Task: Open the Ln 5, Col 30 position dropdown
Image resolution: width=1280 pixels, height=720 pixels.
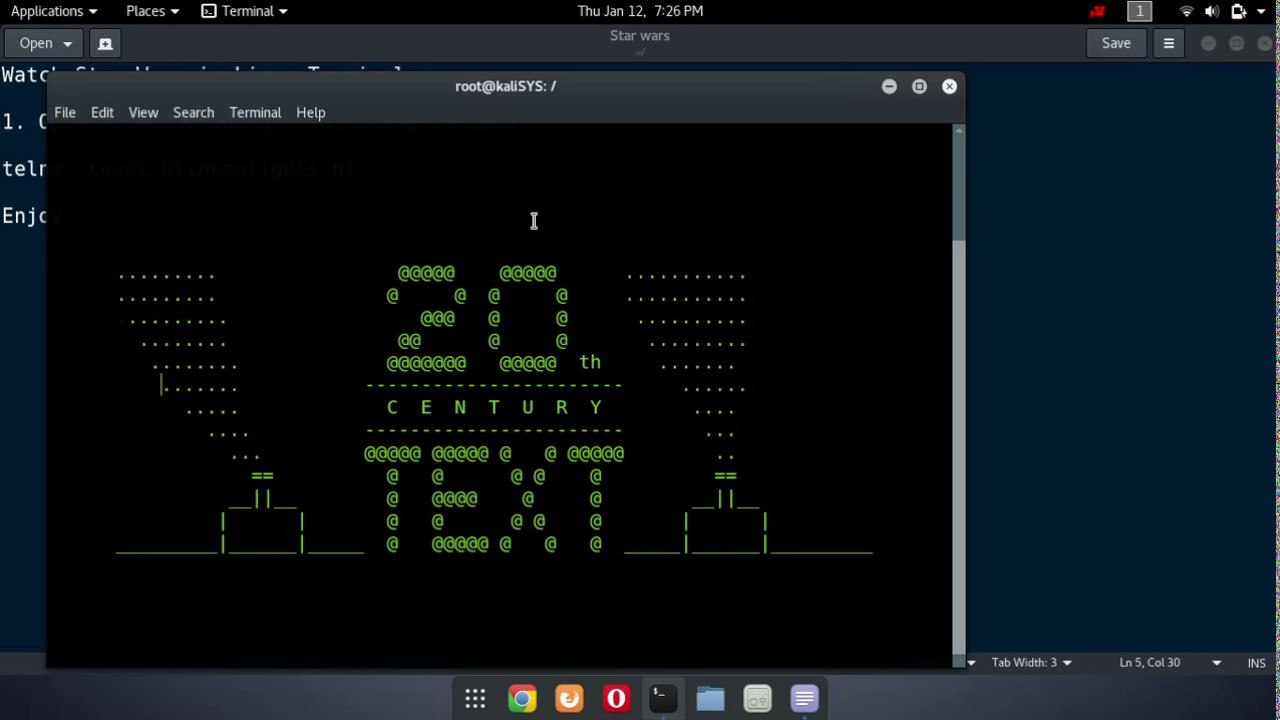Action: [x=1170, y=663]
